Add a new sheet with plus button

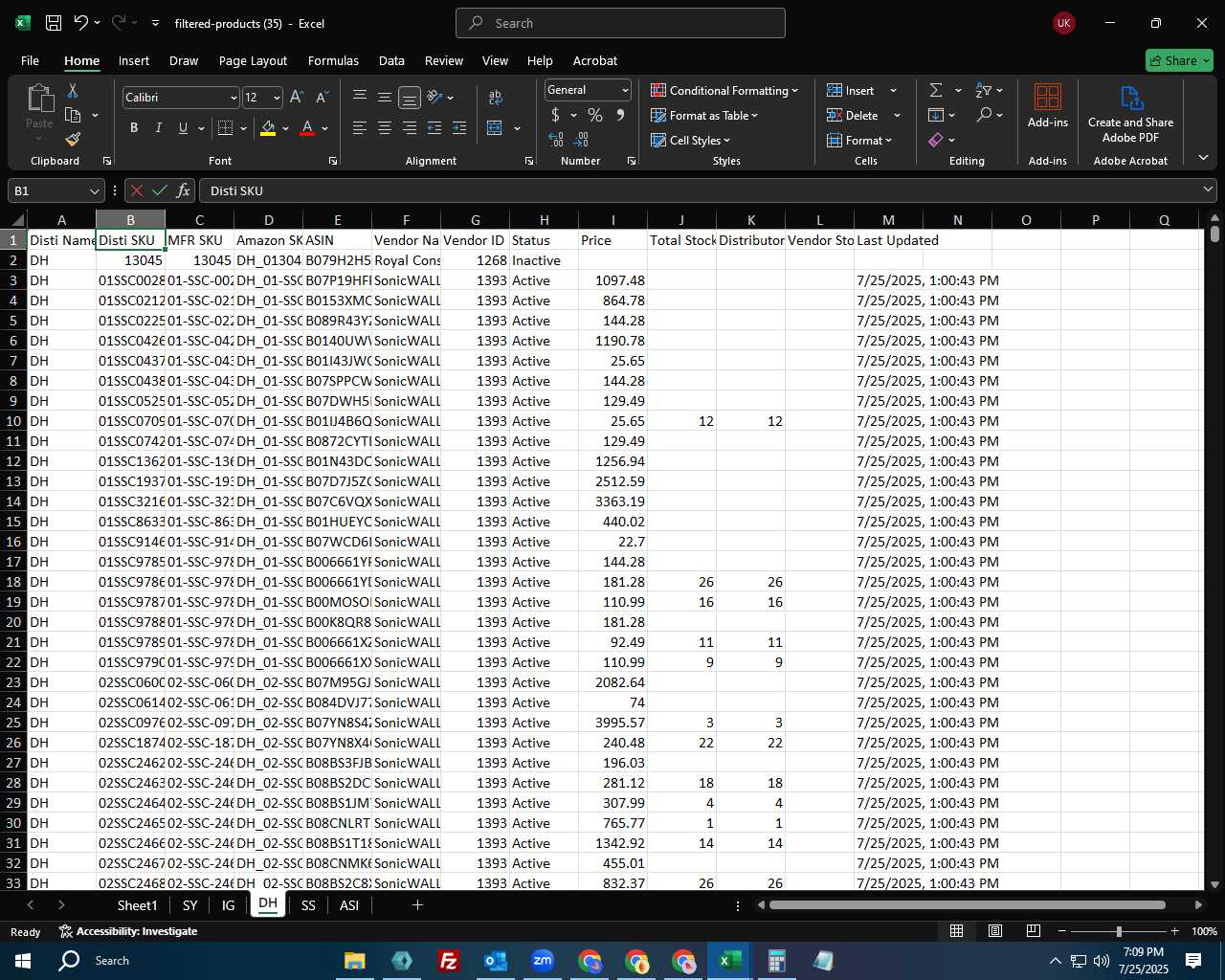pos(417,904)
